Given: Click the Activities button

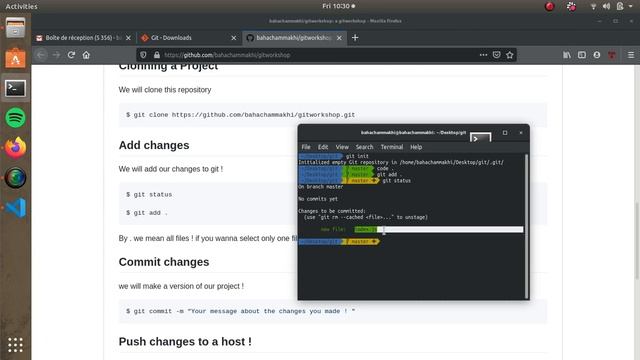Looking at the screenshot, I should click(x=21, y=6).
